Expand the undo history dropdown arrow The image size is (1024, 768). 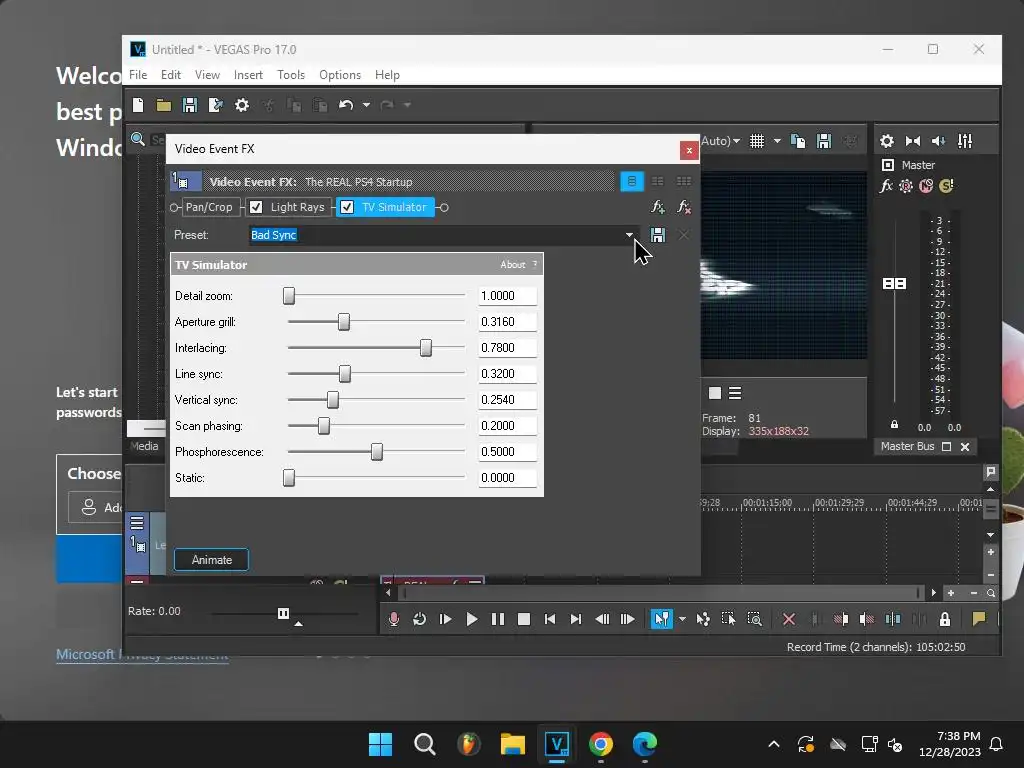pyautogui.click(x=366, y=105)
